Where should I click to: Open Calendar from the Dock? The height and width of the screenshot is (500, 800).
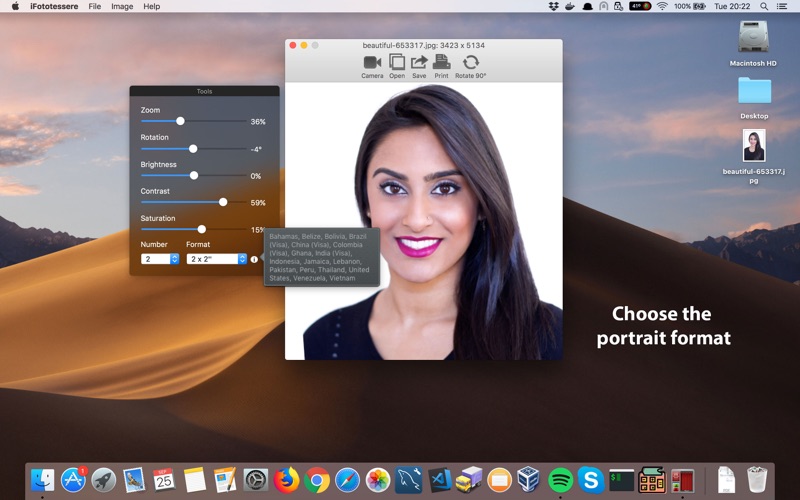(x=164, y=480)
